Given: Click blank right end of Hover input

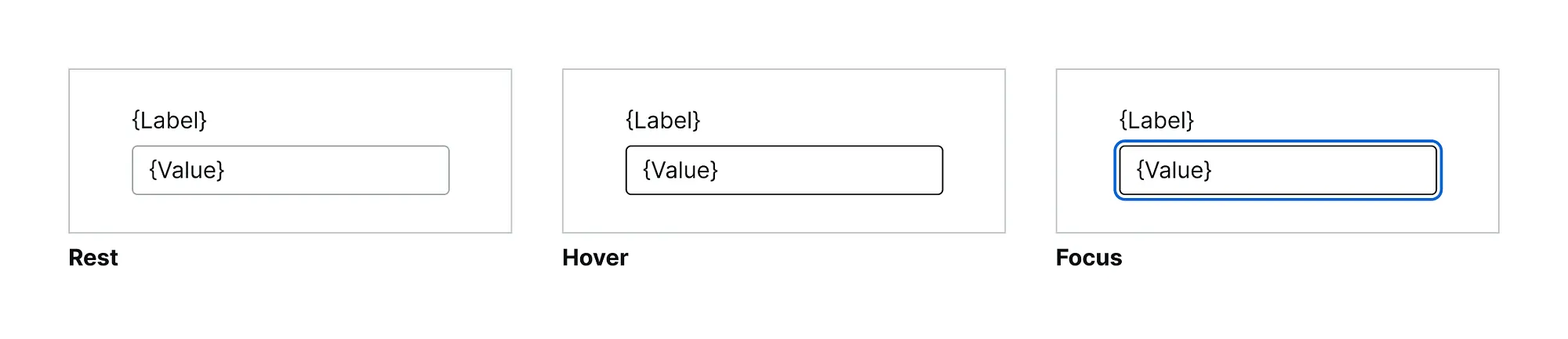Looking at the screenshot, I should [886, 170].
